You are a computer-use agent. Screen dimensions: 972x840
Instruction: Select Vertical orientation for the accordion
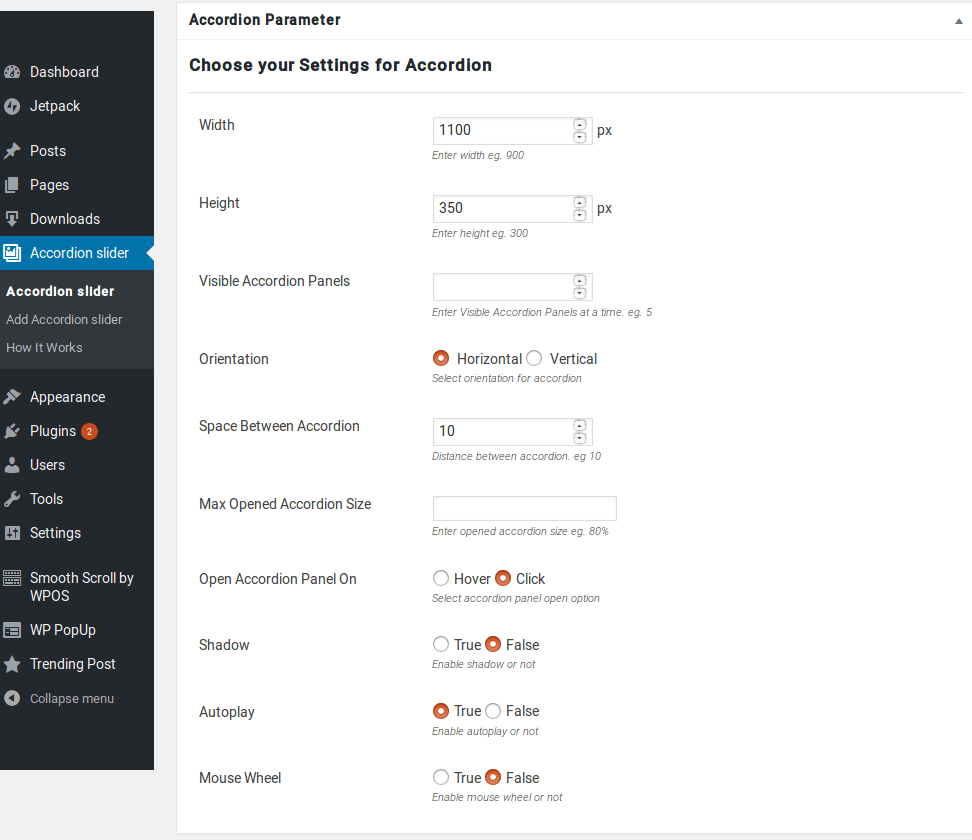pos(534,357)
